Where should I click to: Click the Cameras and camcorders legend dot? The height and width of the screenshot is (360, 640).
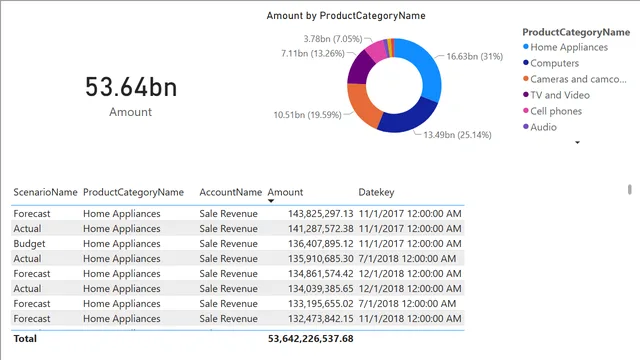point(526,79)
